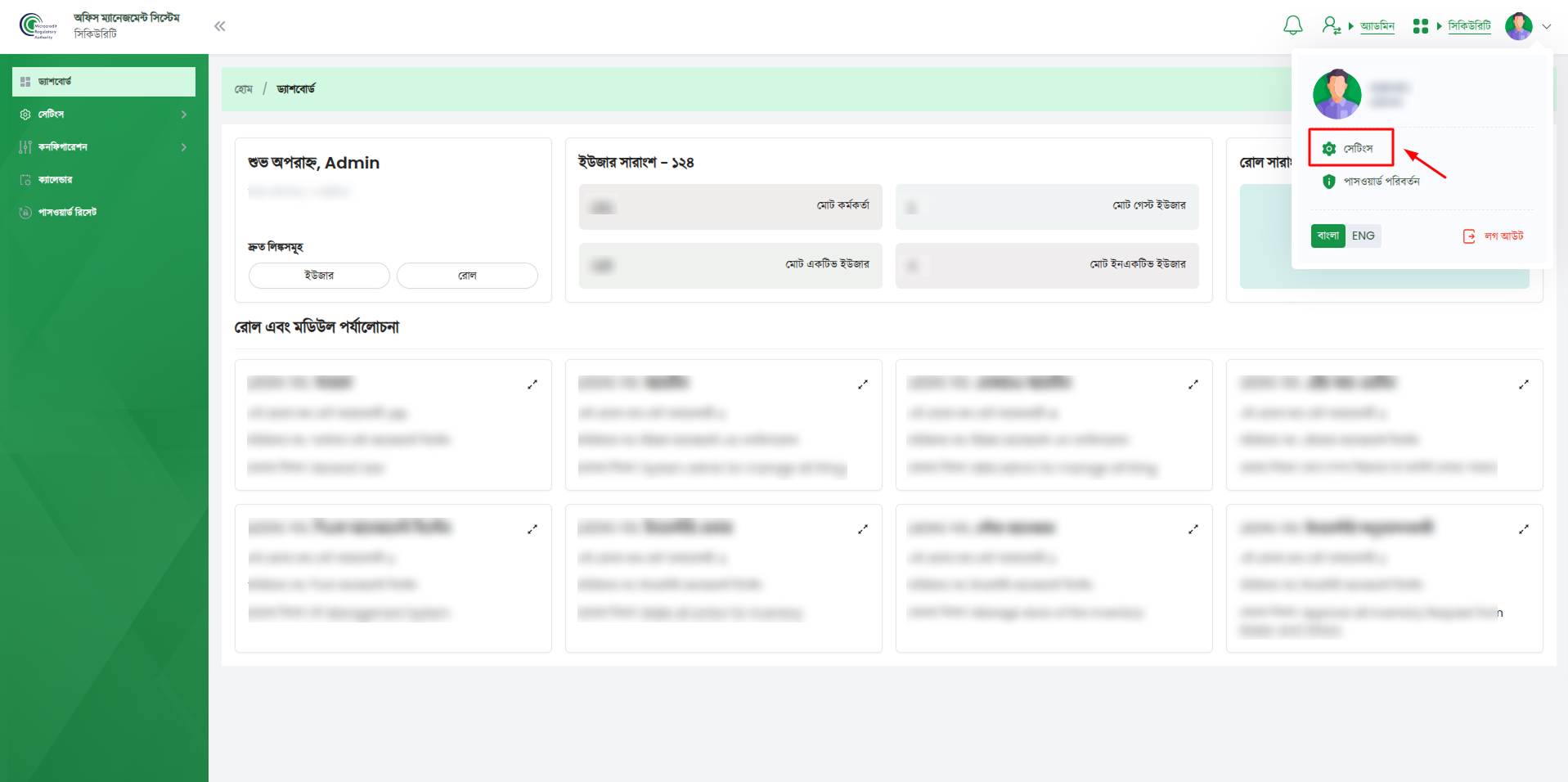Close profile dropdown via header arrow
This screenshot has height=782, width=1568.
1546,26
